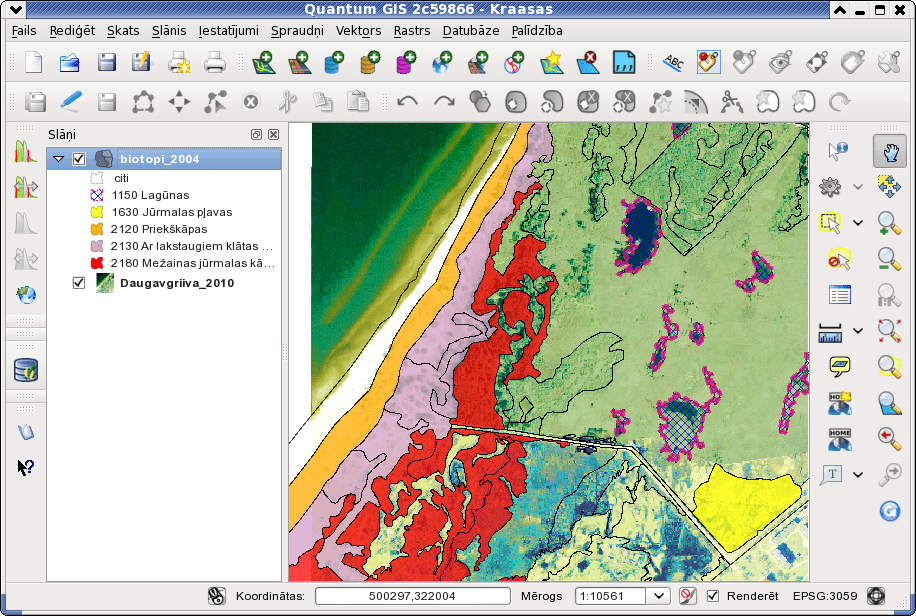Click Deselect features icon
The height and width of the screenshot is (616, 916).
(839, 259)
